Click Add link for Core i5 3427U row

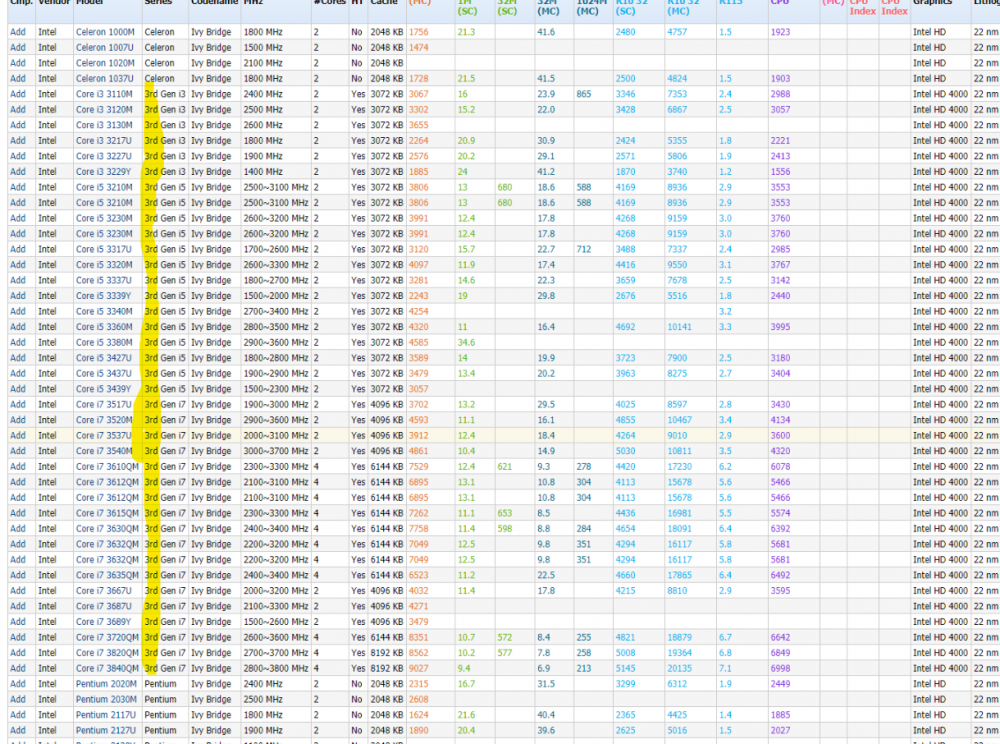pyautogui.click(x=18, y=358)
